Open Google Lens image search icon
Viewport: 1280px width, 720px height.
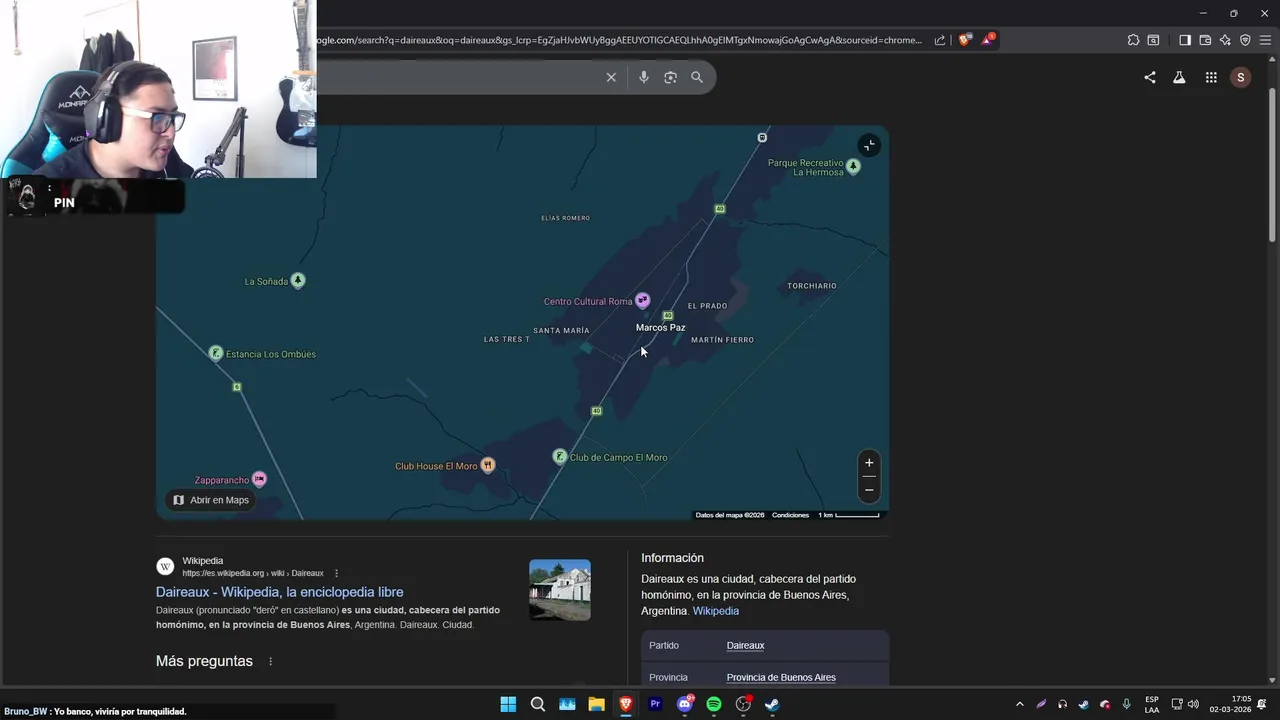pyautogui.click(x=670, y=77)
